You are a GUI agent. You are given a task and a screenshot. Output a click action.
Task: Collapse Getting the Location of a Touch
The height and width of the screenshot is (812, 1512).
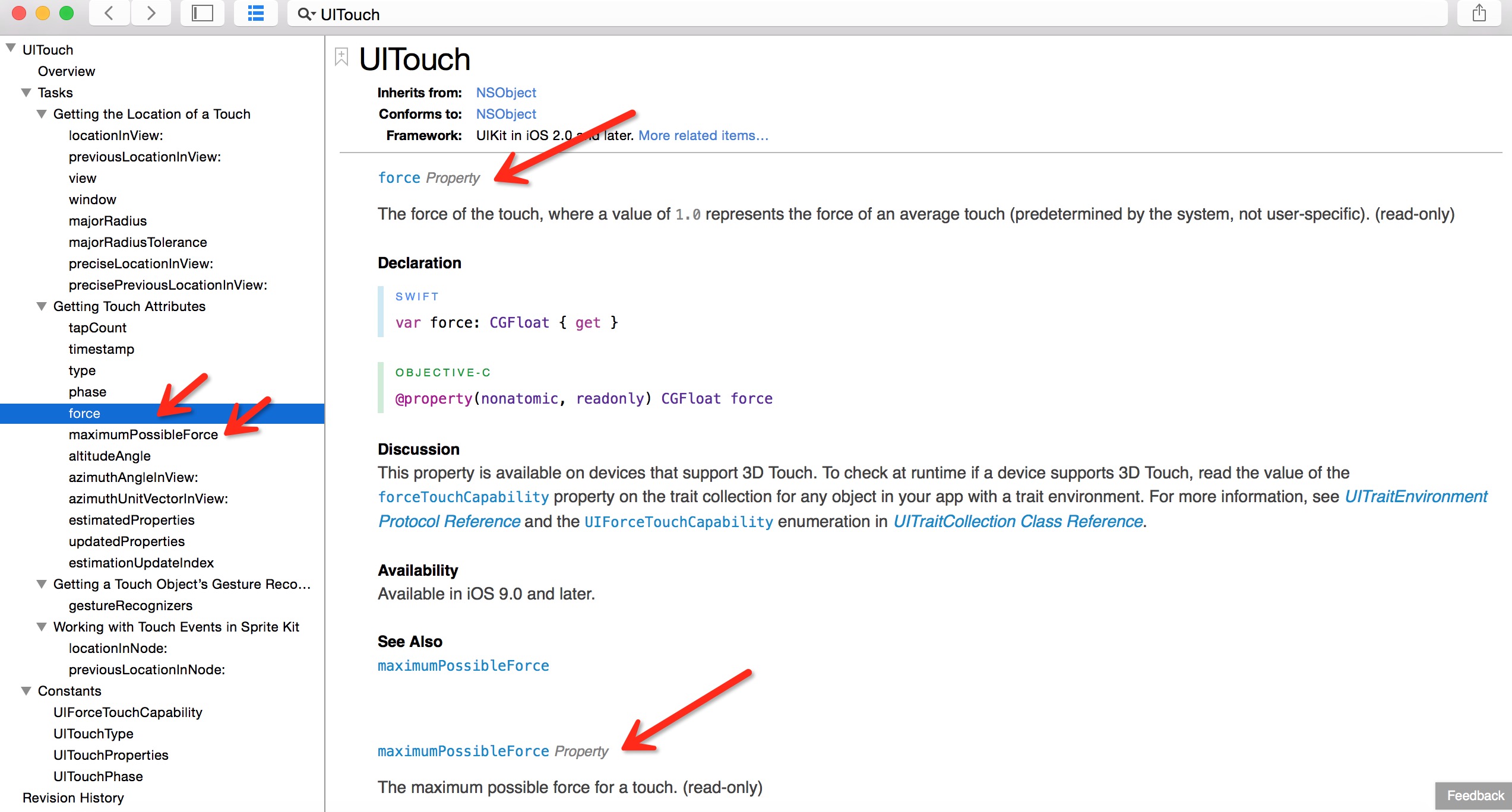tap(42, 114)
